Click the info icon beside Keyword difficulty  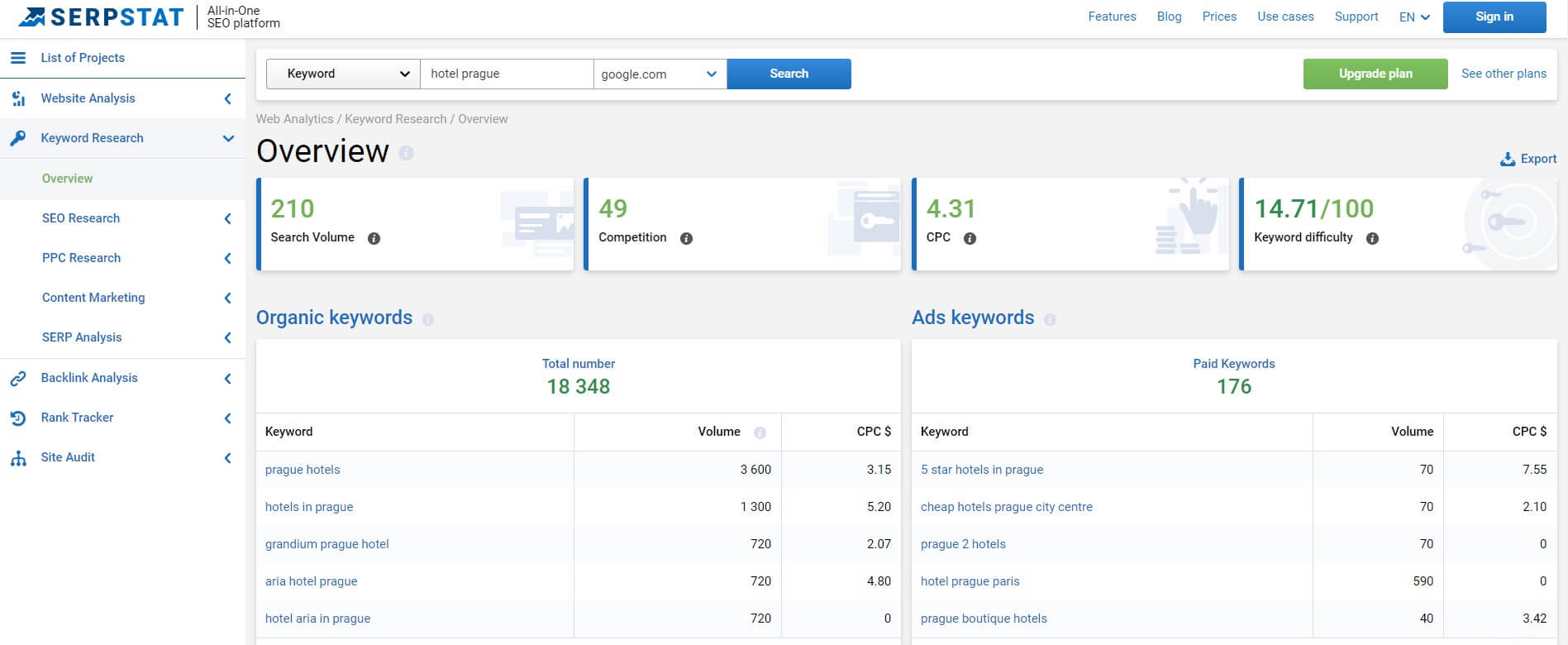1372,238
